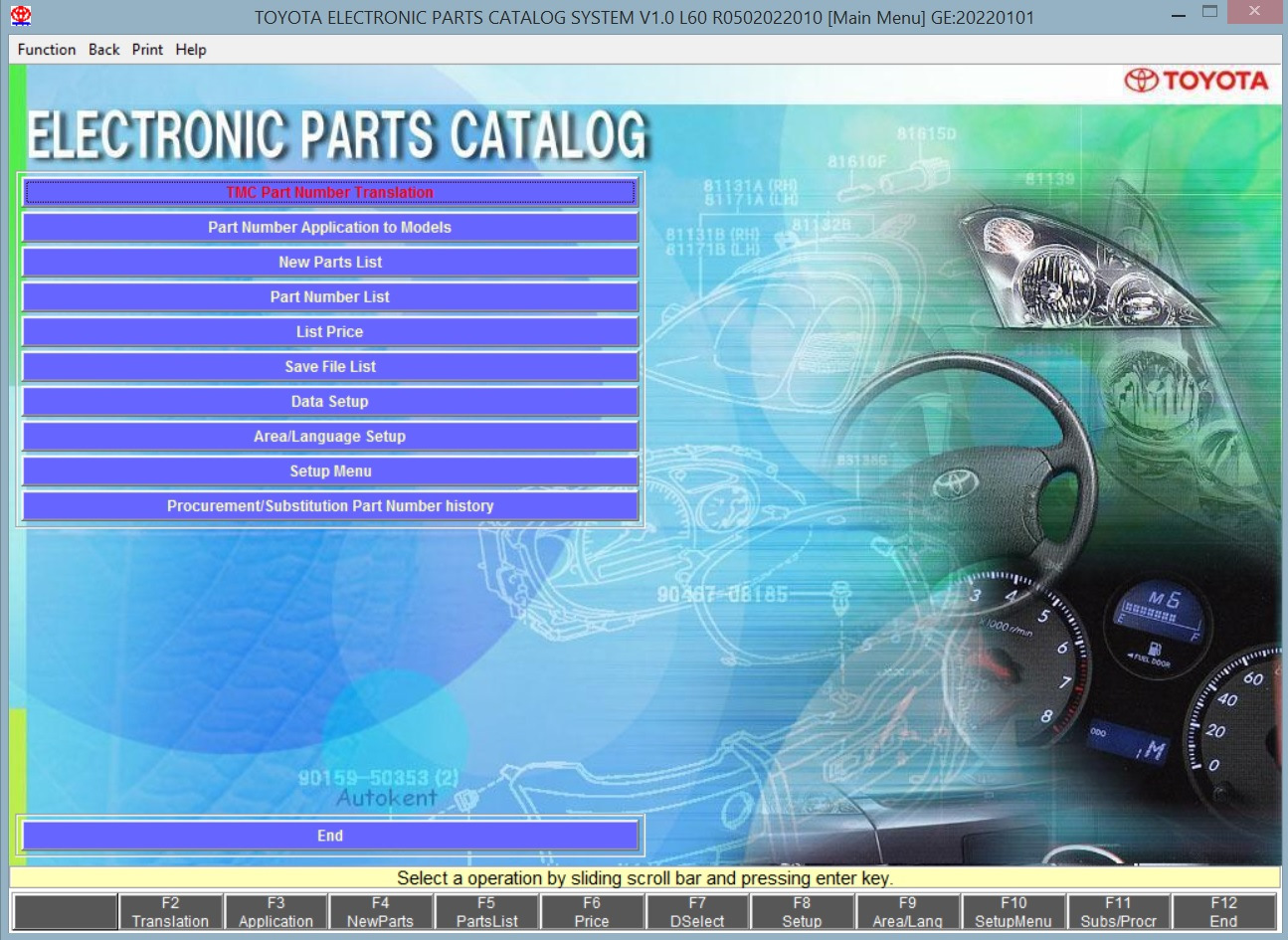This screenshot has height=940, width=1288.
Task: Maximize the catalog window
Action: (x=1210, y=13)
